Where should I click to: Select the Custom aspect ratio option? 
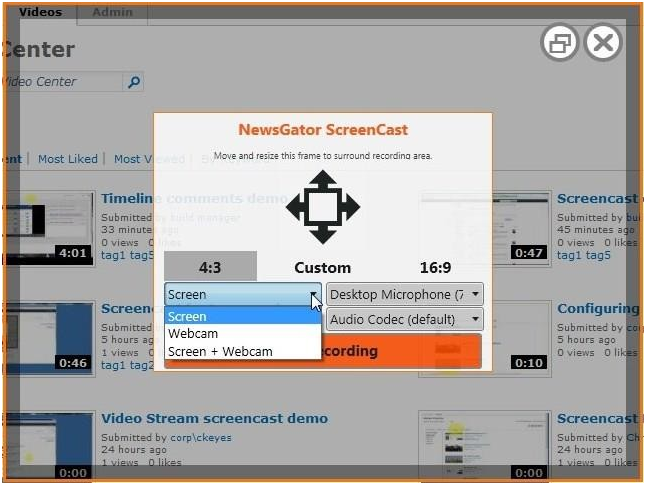pyautogui.click(x=322, y=267)
